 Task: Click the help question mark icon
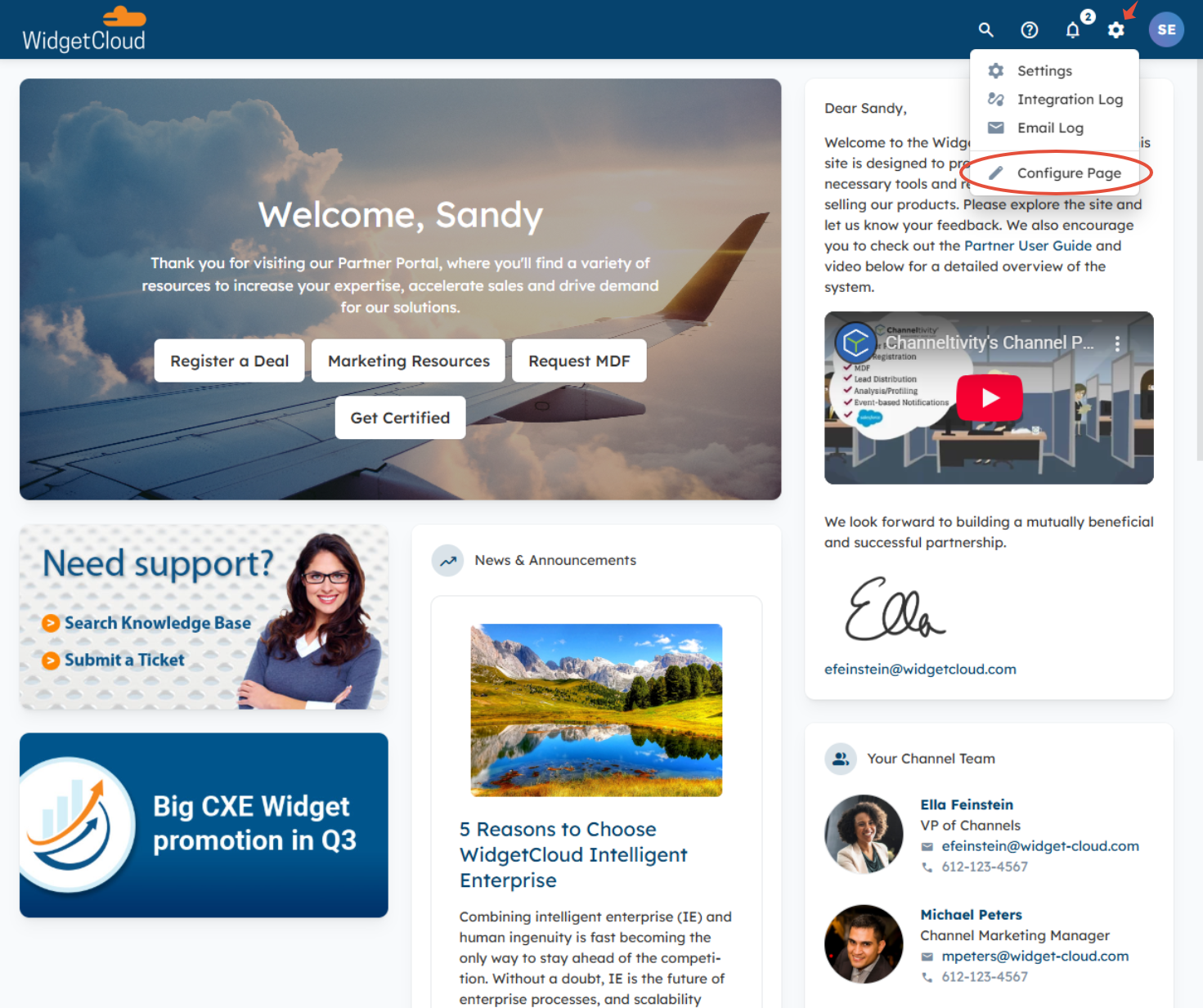click(1030, 30)
